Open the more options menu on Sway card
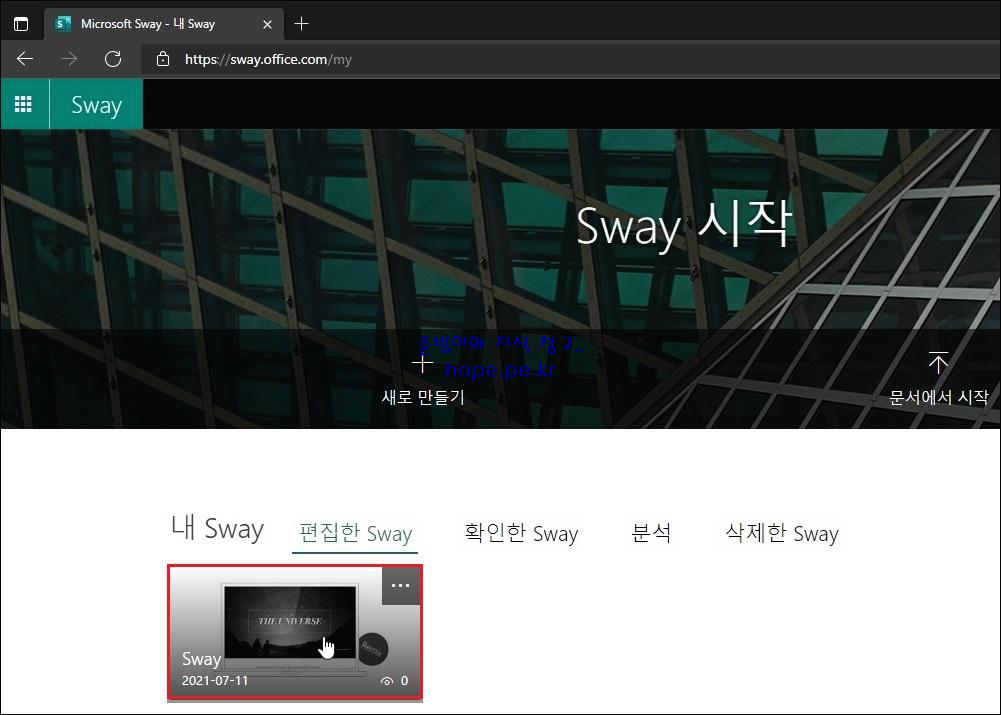 (400, 585)
